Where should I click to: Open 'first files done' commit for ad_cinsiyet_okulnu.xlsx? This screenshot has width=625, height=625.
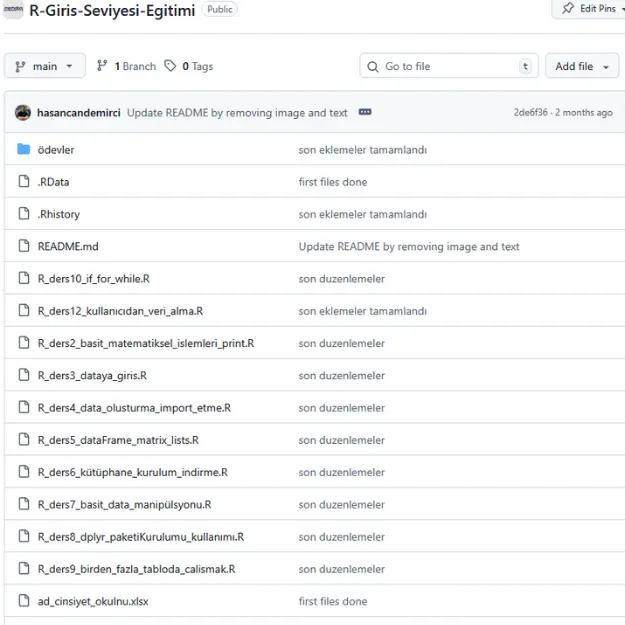(x=333, y=601)
